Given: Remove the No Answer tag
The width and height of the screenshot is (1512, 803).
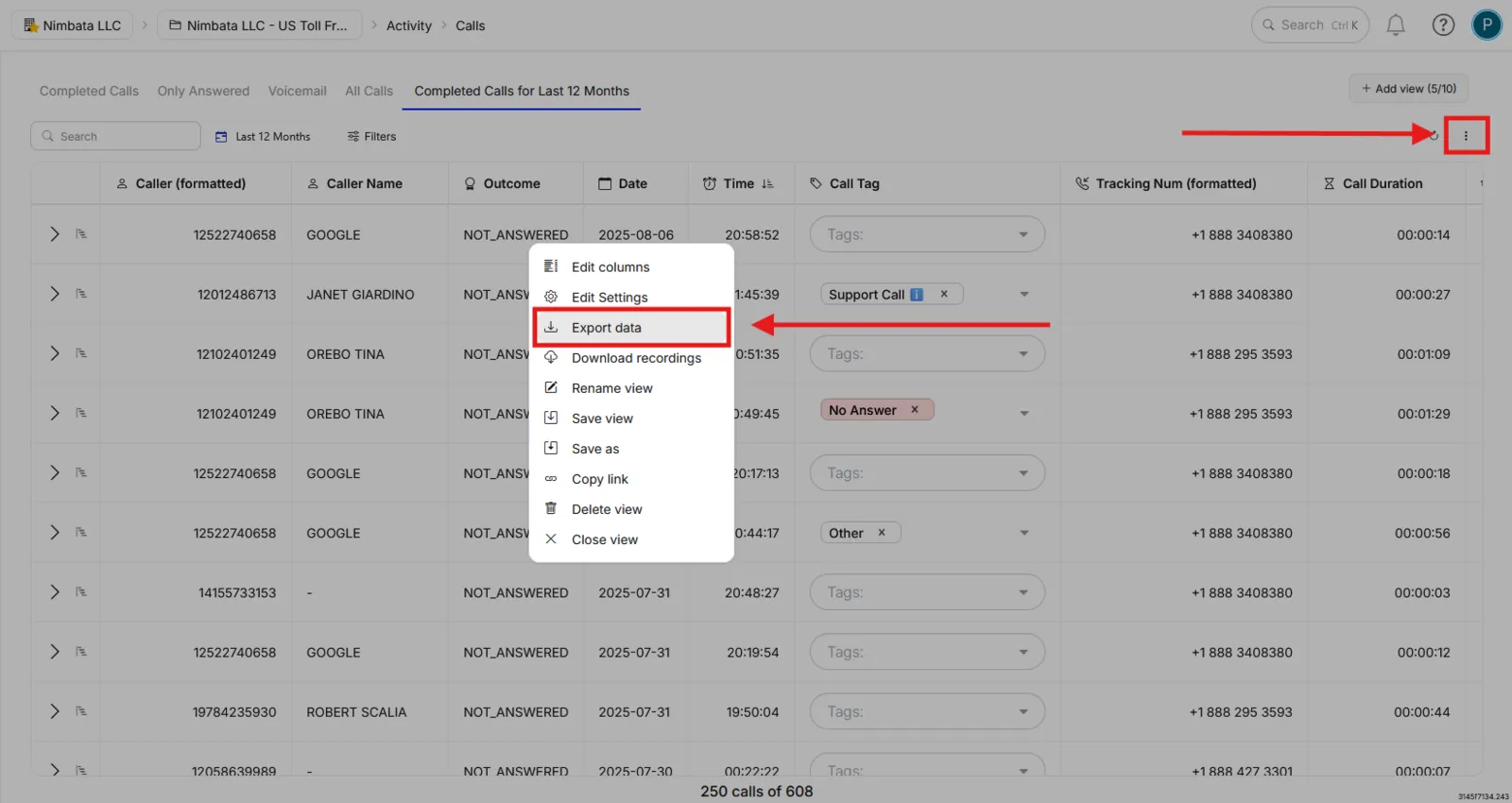Looking at the screenshot, I should tap(914, 410).
